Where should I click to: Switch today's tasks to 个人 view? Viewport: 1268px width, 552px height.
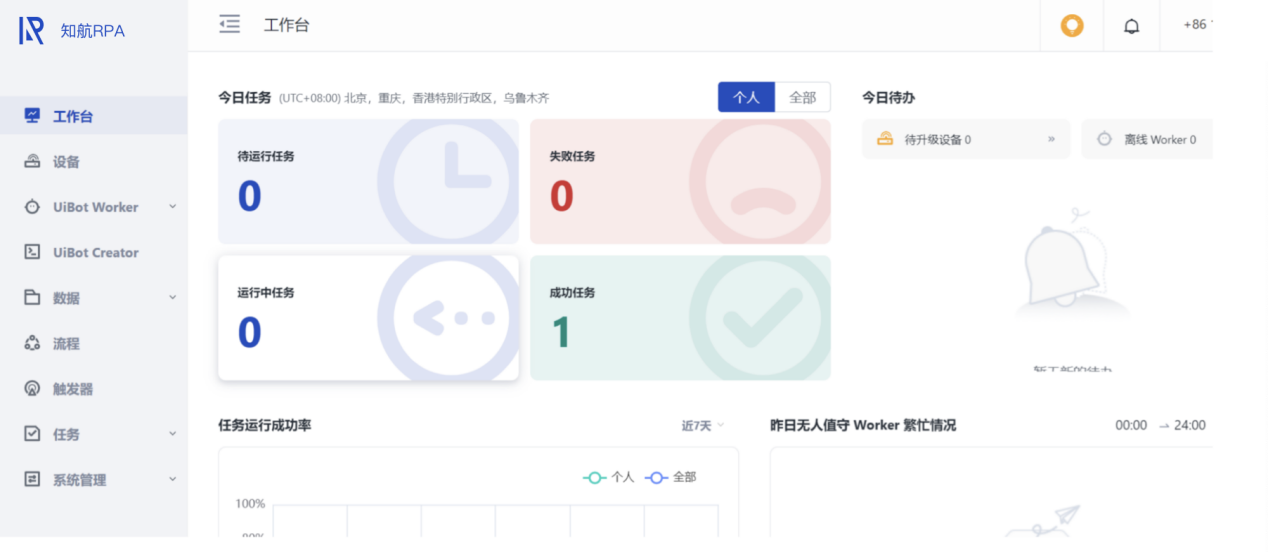[746, 97]
